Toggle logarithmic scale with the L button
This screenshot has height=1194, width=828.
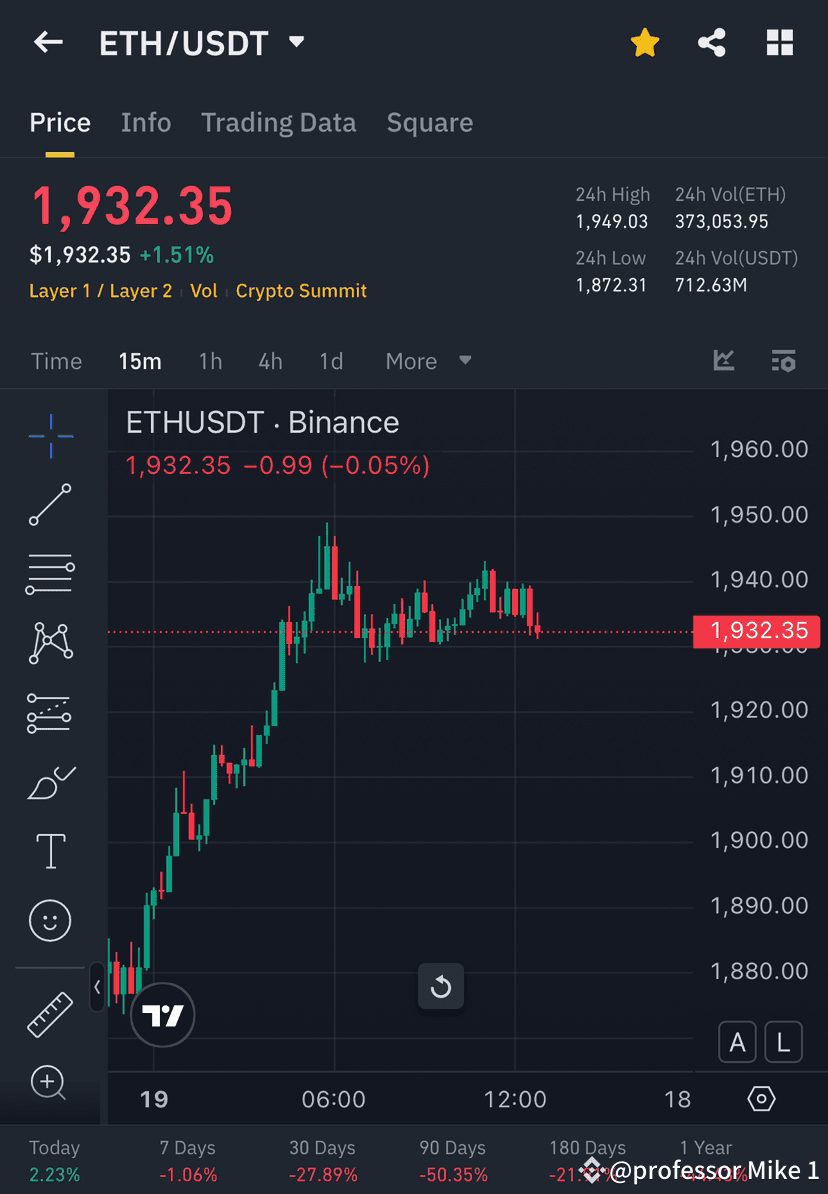784,1041
